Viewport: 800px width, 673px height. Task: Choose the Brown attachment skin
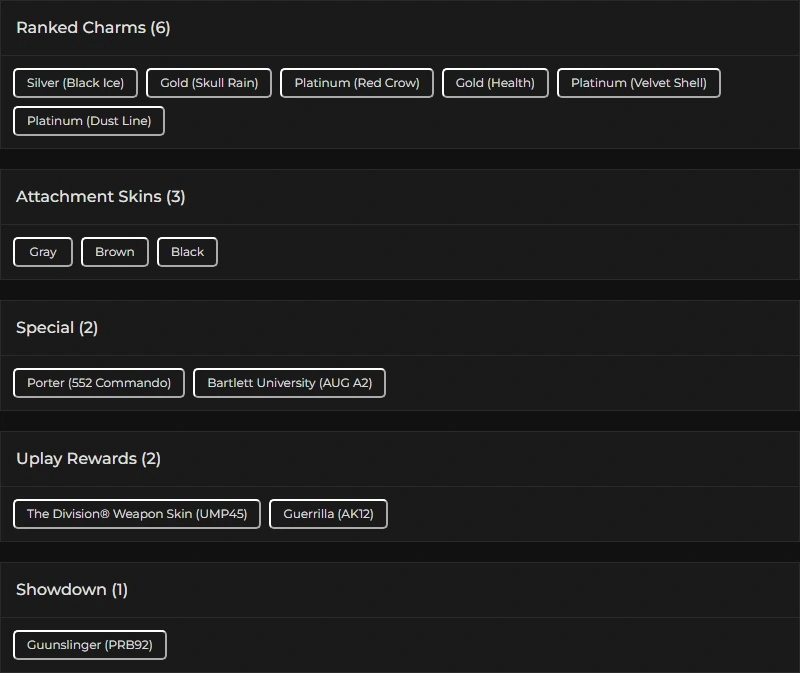pos(115,252)
